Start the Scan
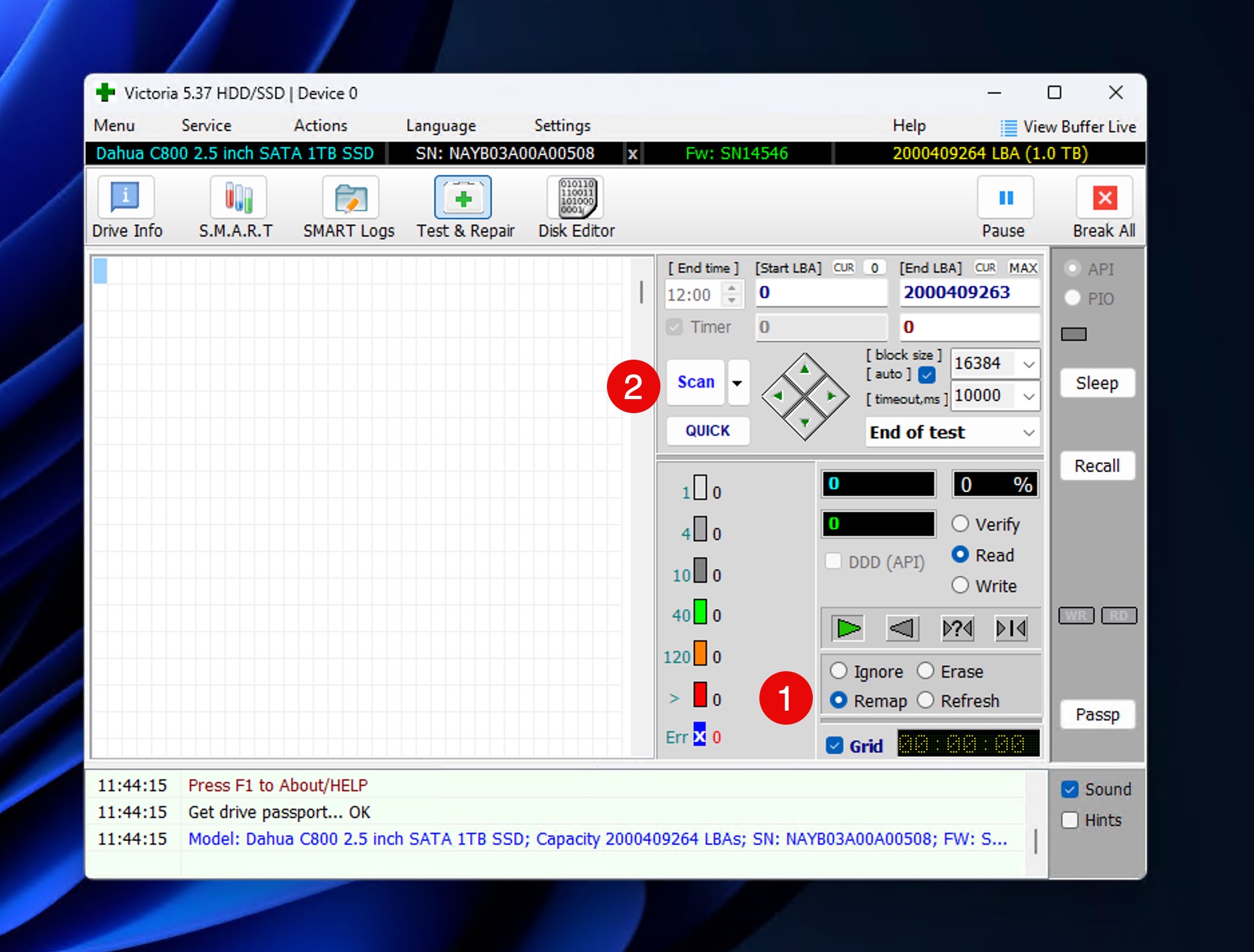1254x952 pixels. 696,382
